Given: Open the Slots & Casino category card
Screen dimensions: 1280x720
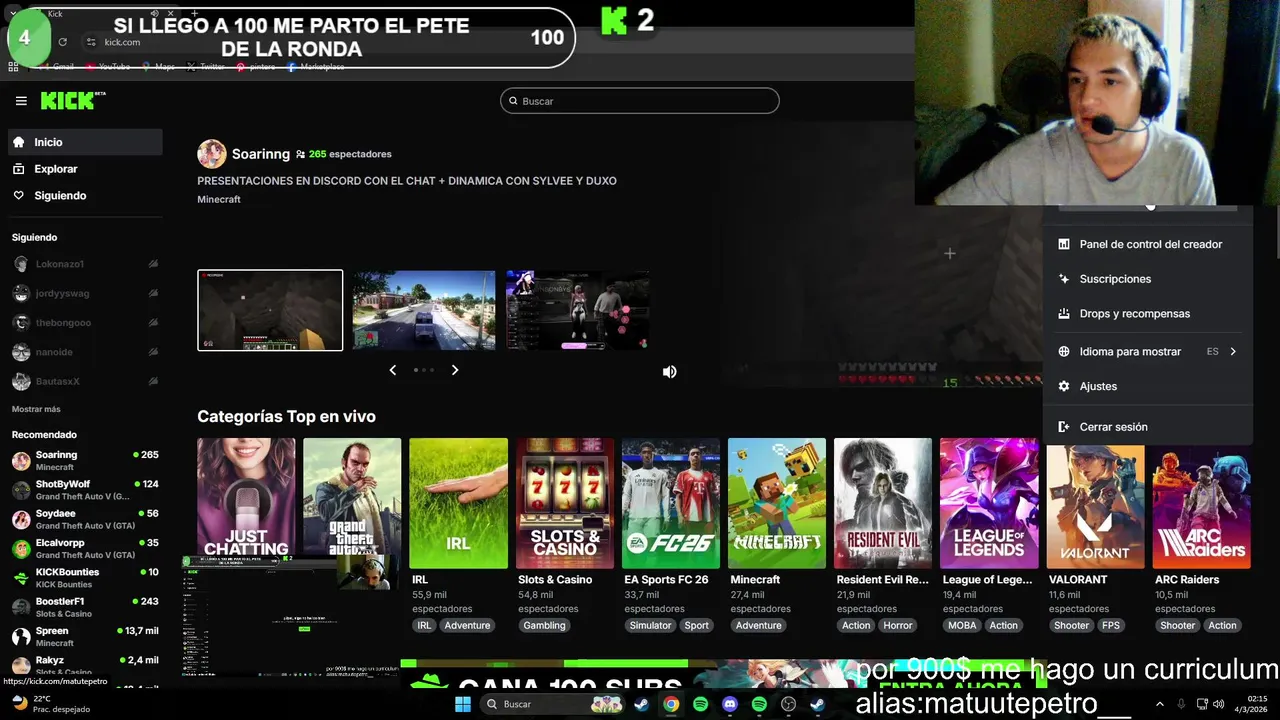Looking at the screenshot, I should click(x=565, y=503).
